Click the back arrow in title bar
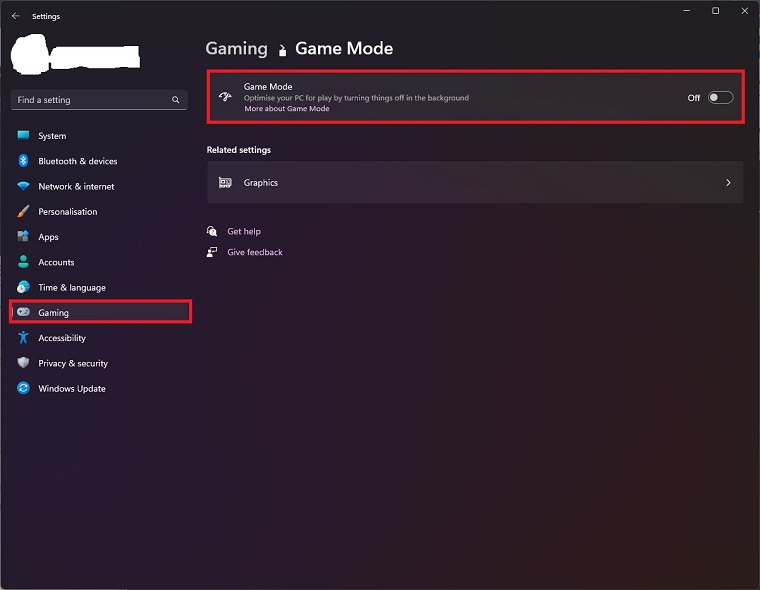The width and height of the screenshot is (760, 590). [15, 16]
